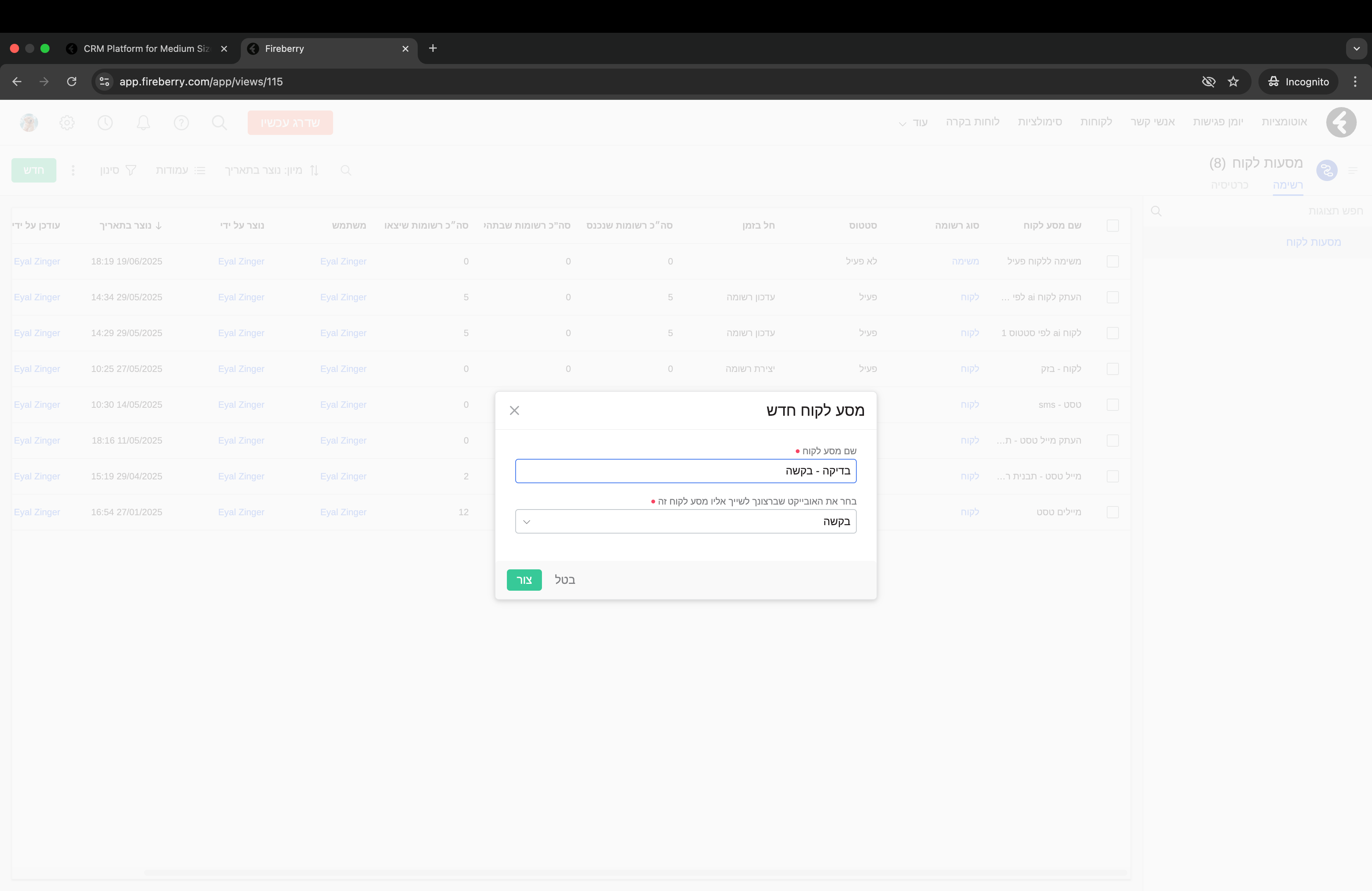Open the sort by נוצר בתאריך control
Viewport: 1372px width, 891px height.
pyautogui.click(x=271, y=170)
